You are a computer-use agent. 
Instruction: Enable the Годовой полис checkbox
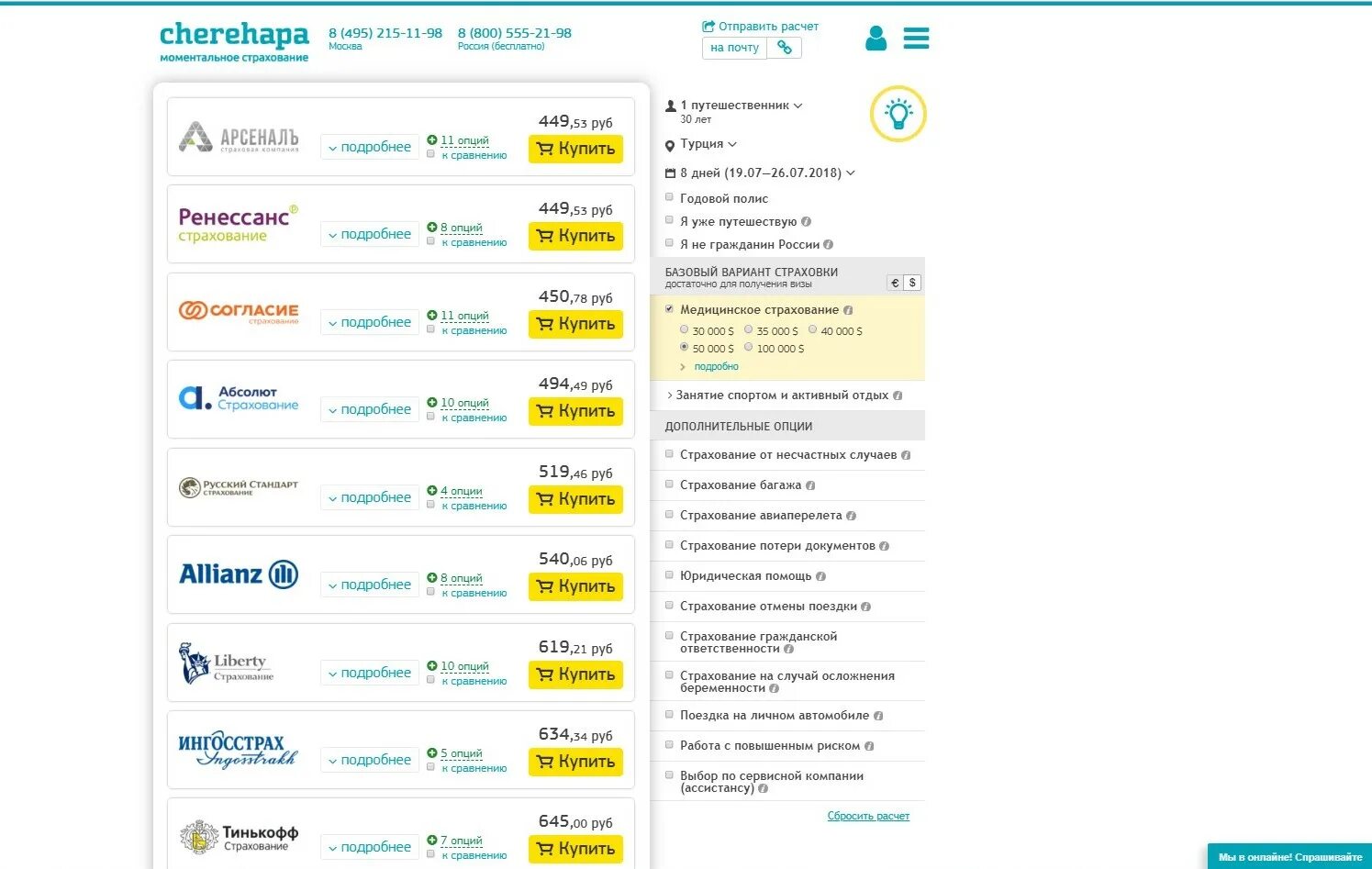point(669,197)
